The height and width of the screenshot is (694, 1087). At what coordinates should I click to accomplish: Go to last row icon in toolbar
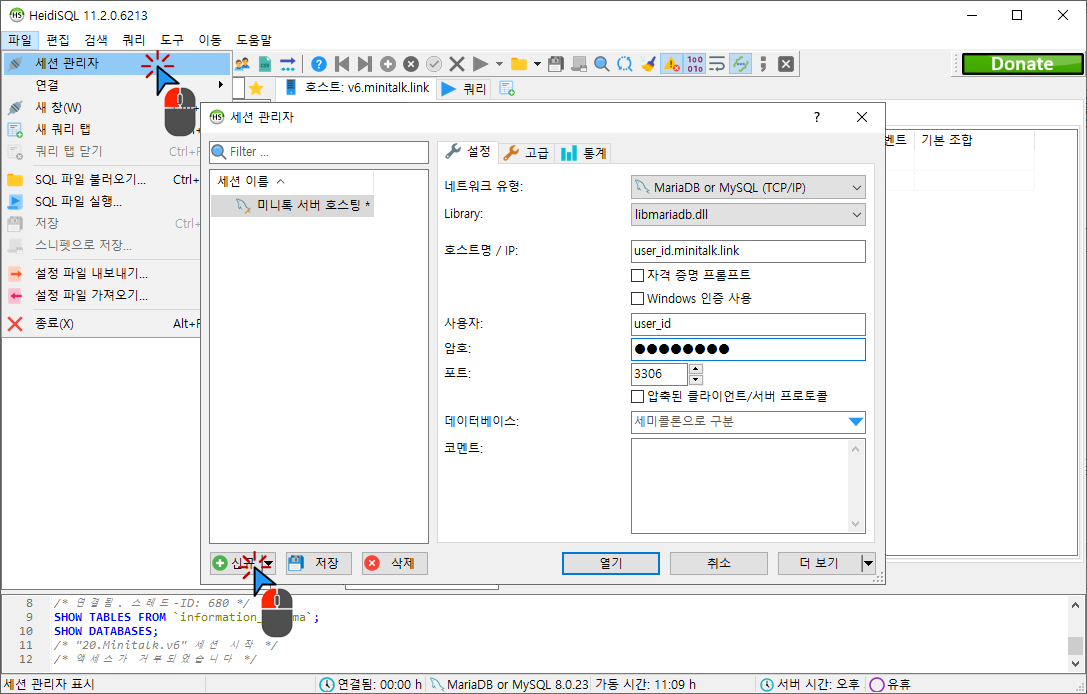pyautogui.click(x=365, y=64)
